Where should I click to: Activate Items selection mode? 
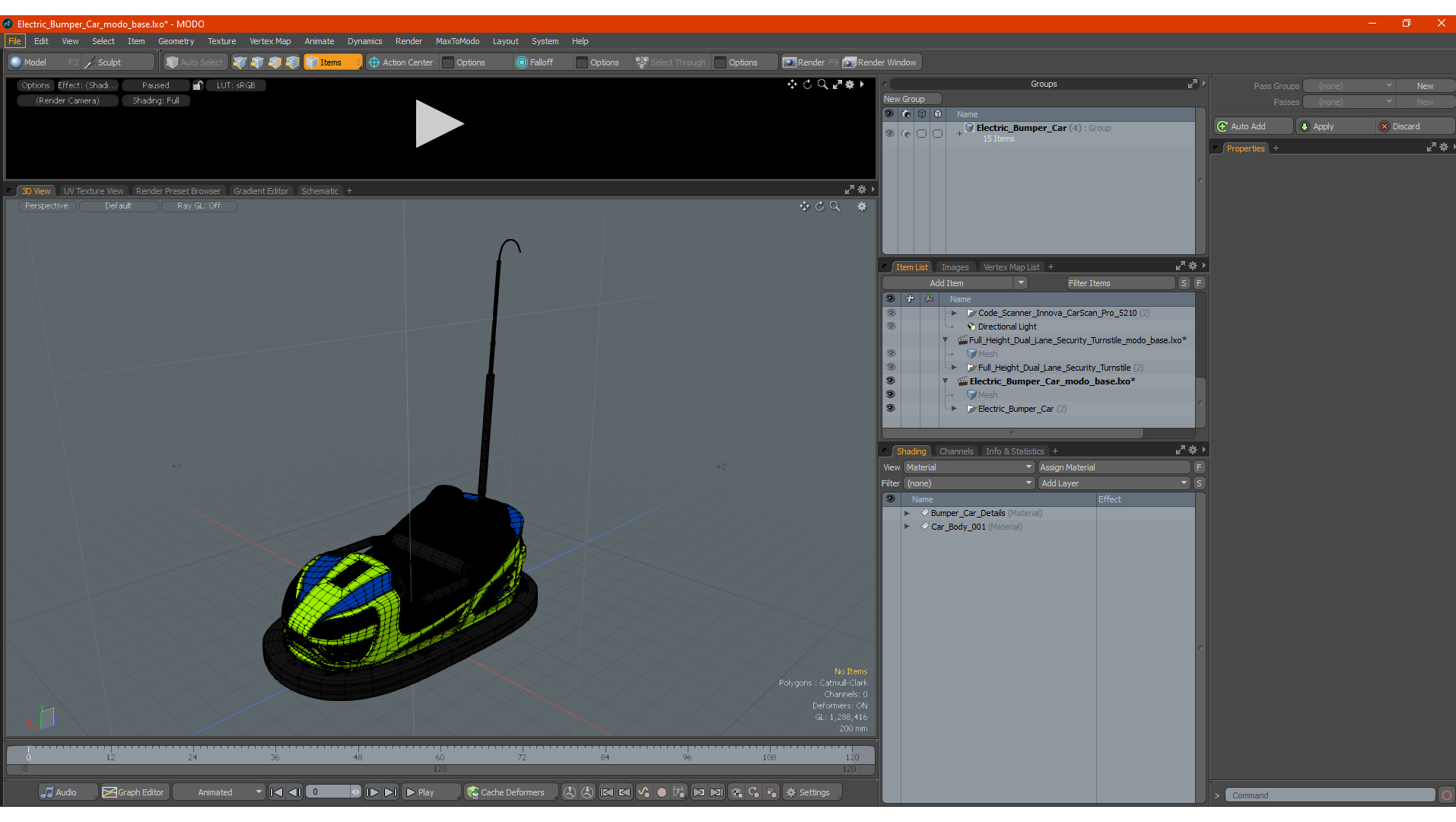point(332,62)
